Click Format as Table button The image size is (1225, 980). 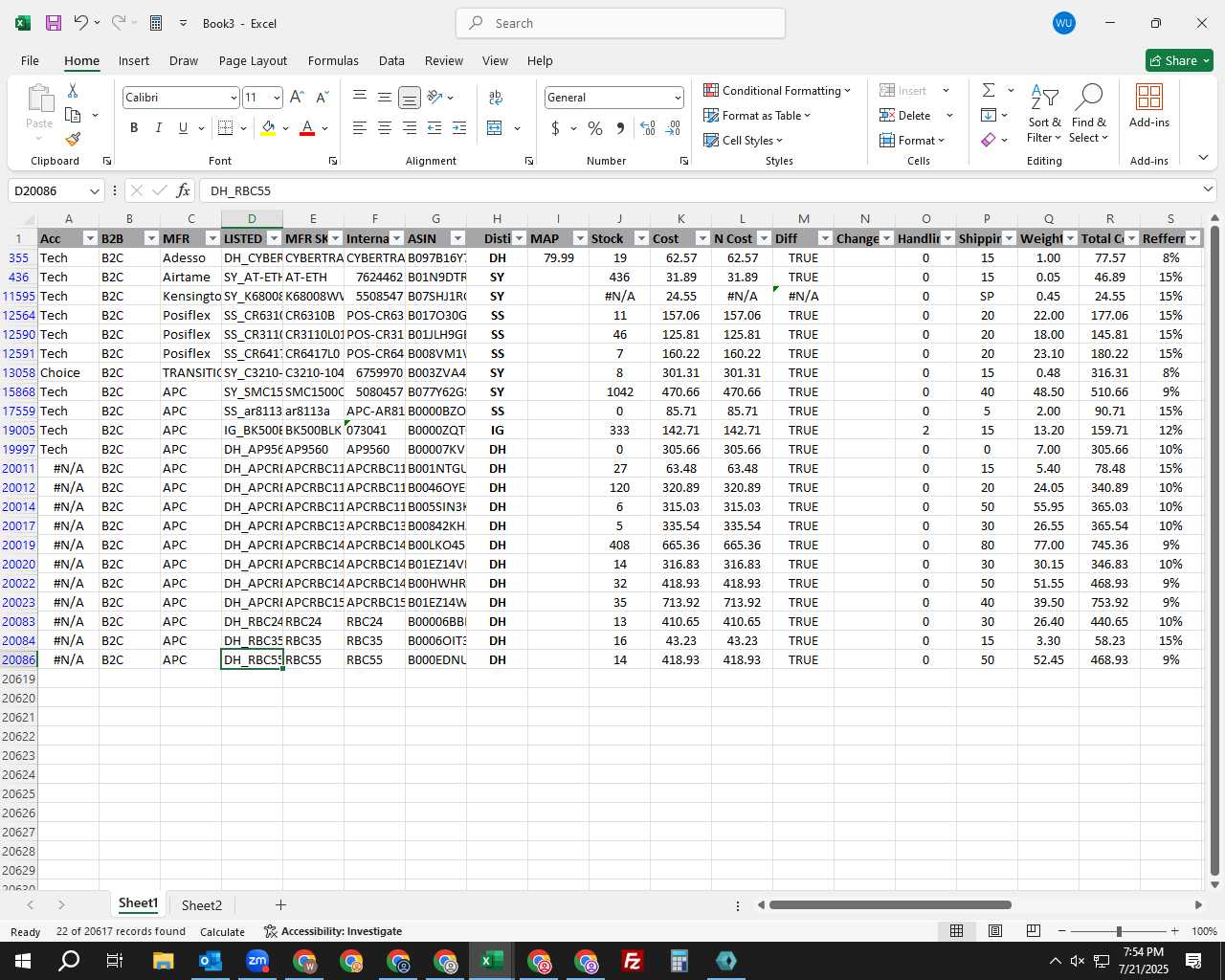pyautogui.click(x=757, y=115)
